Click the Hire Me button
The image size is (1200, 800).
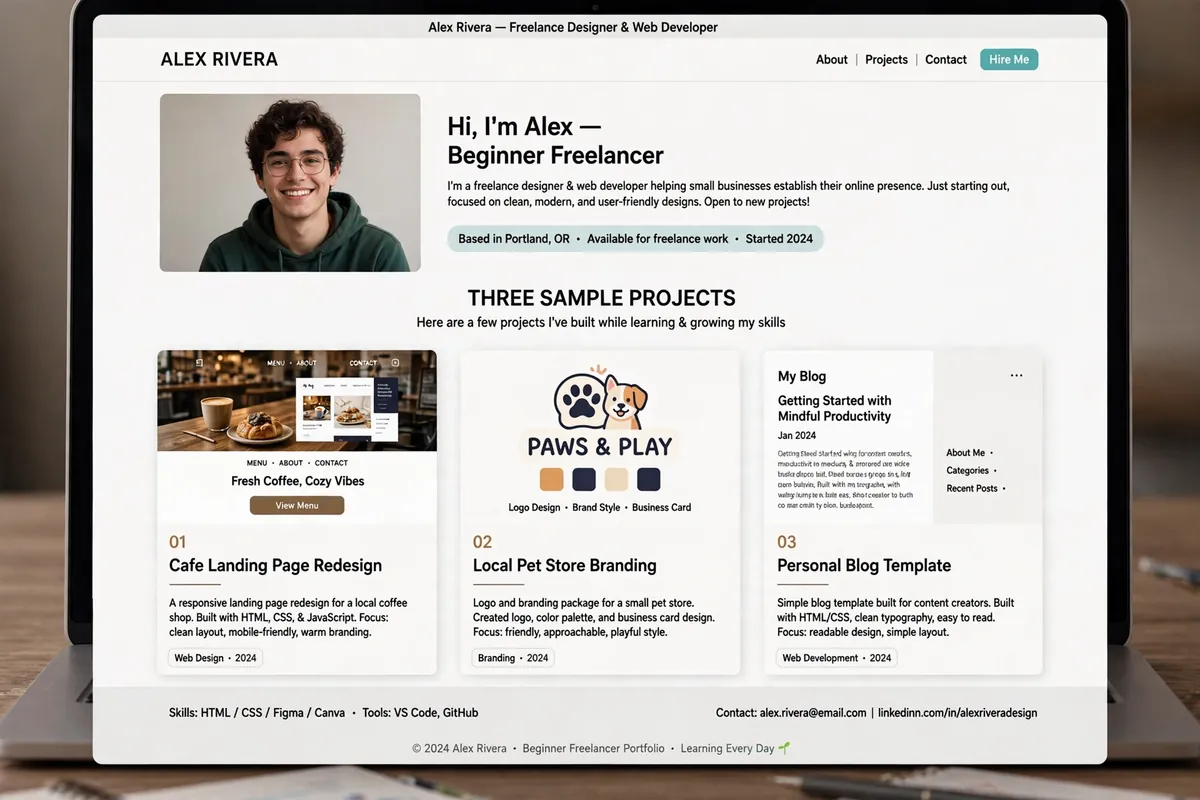click(1009, 60)
